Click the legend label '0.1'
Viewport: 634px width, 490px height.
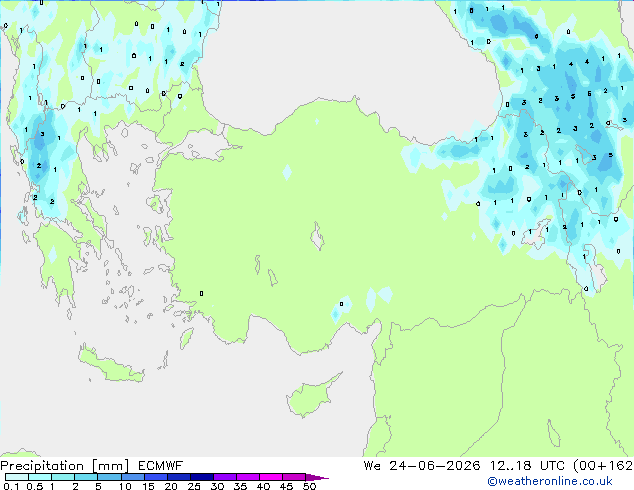pyautogui.click(x=11, y=486)
